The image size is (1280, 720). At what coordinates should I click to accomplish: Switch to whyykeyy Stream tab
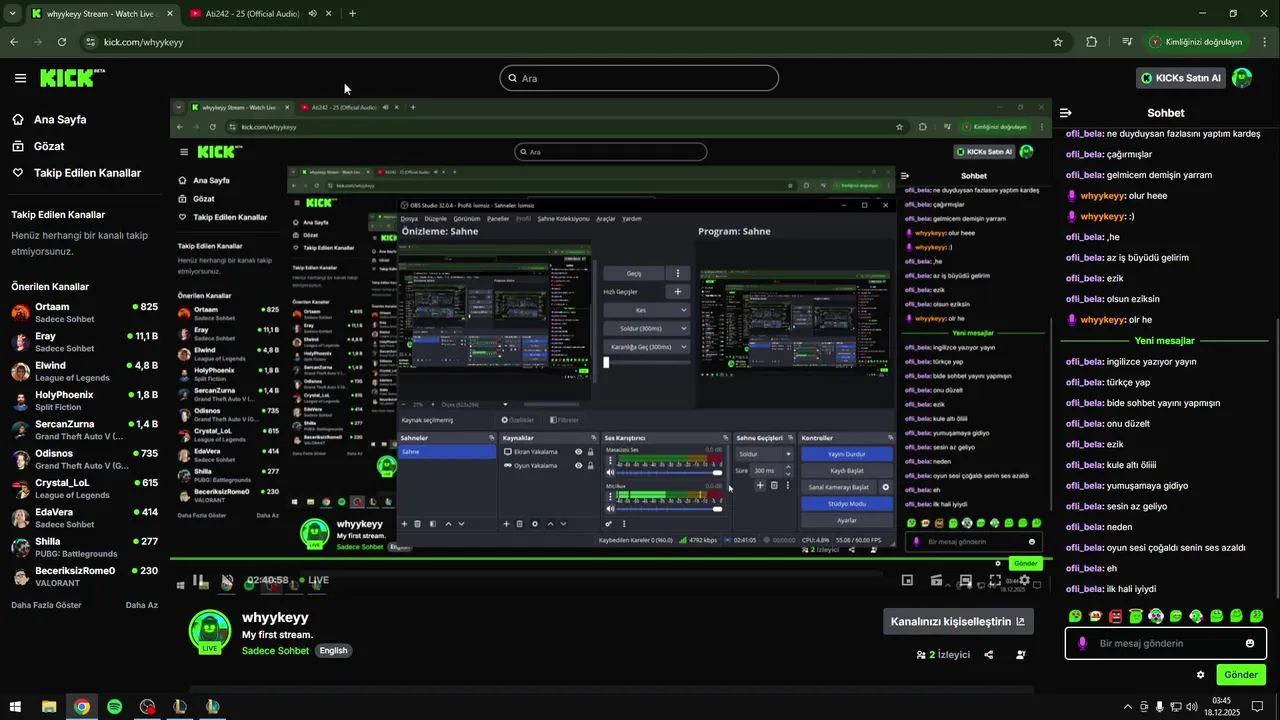[101, 14]
